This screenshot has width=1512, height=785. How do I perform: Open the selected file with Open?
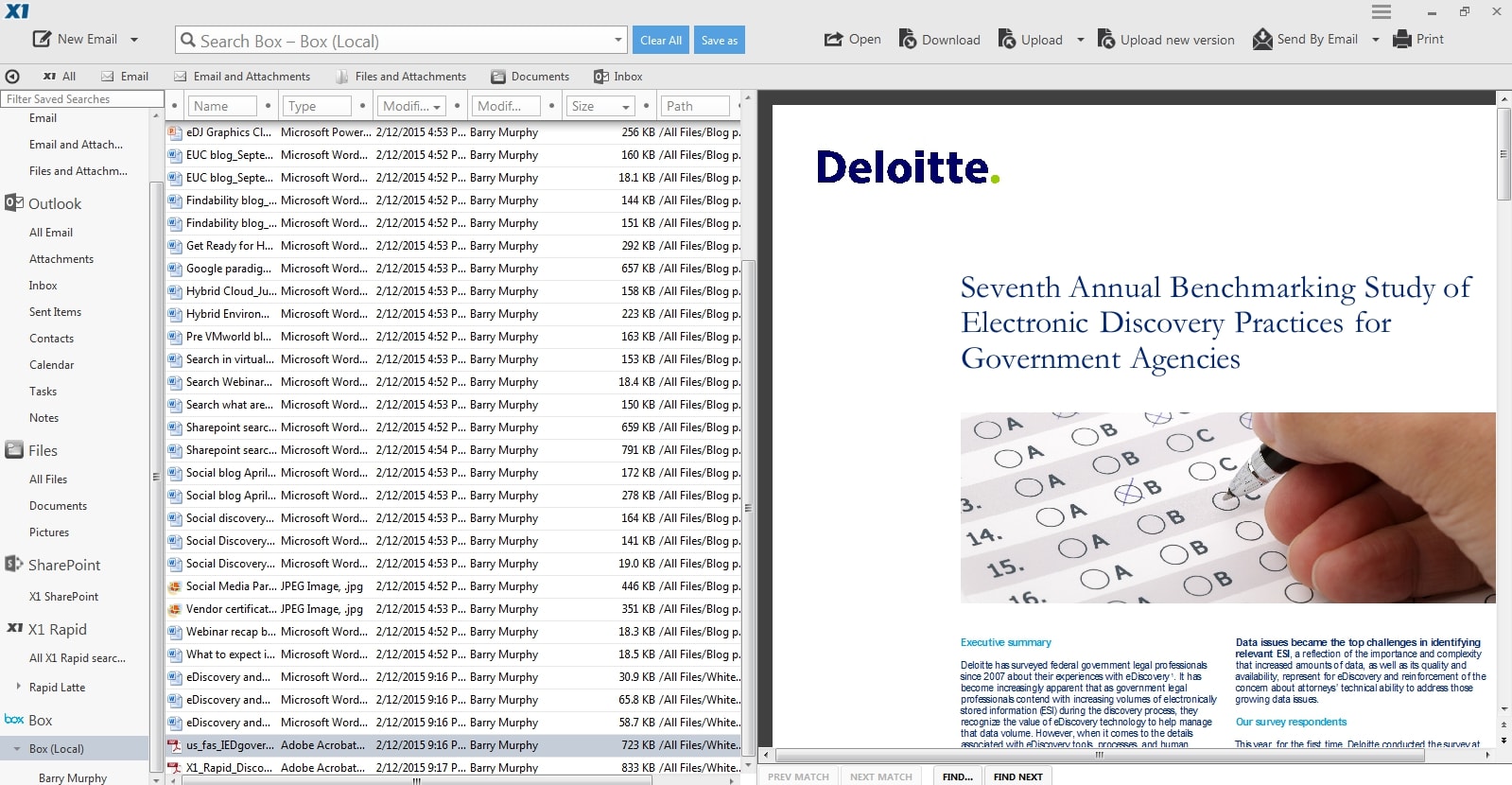[852, 39]
